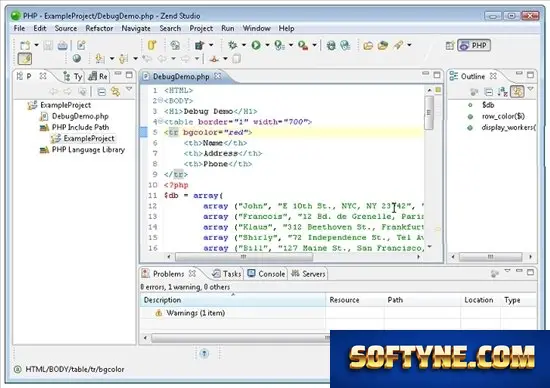Click the Collapse All icon in explorer panel
The image size is (550, 388).
point(101,92)
